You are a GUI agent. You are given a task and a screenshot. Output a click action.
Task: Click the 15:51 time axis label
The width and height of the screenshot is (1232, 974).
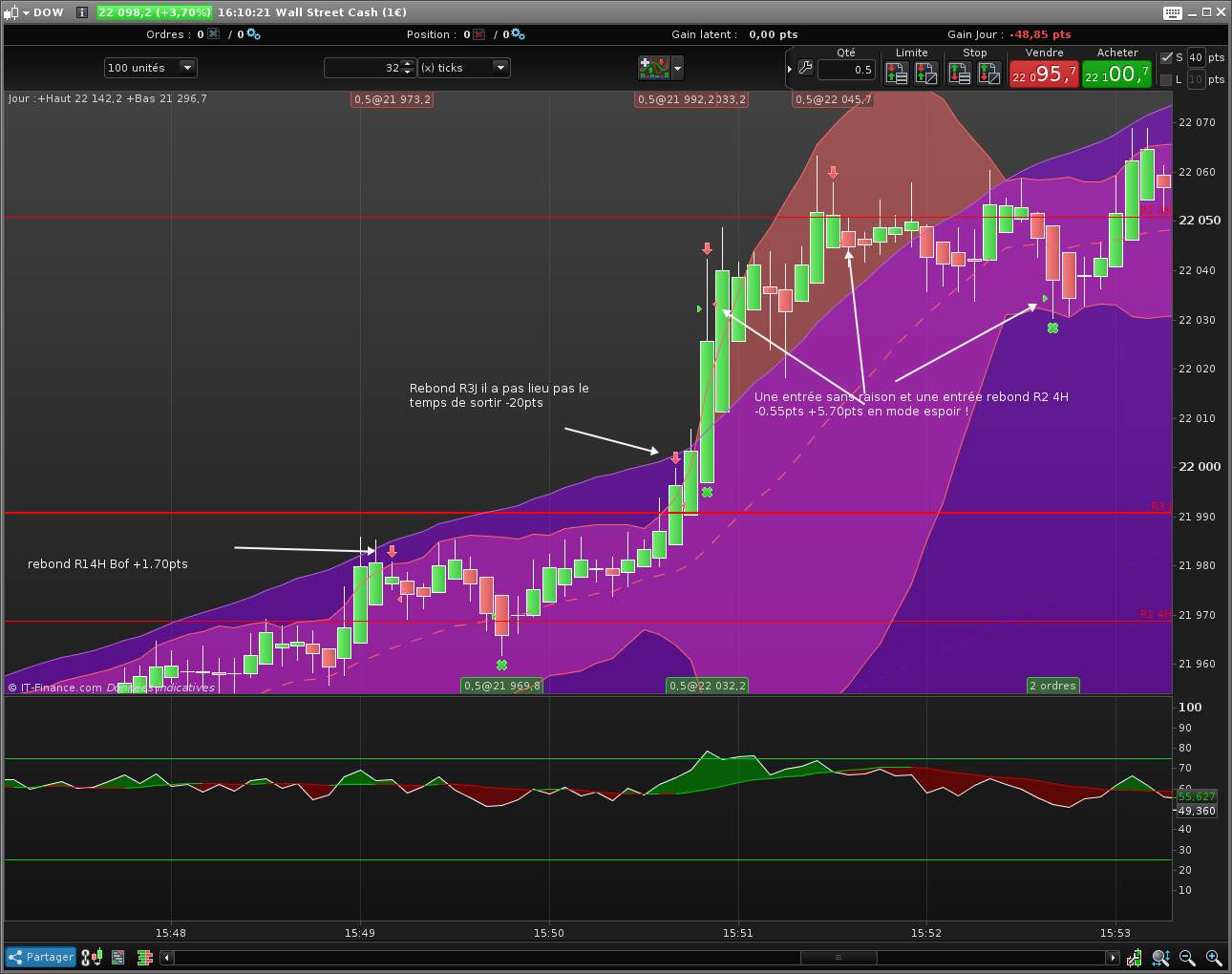coord(737,933)
